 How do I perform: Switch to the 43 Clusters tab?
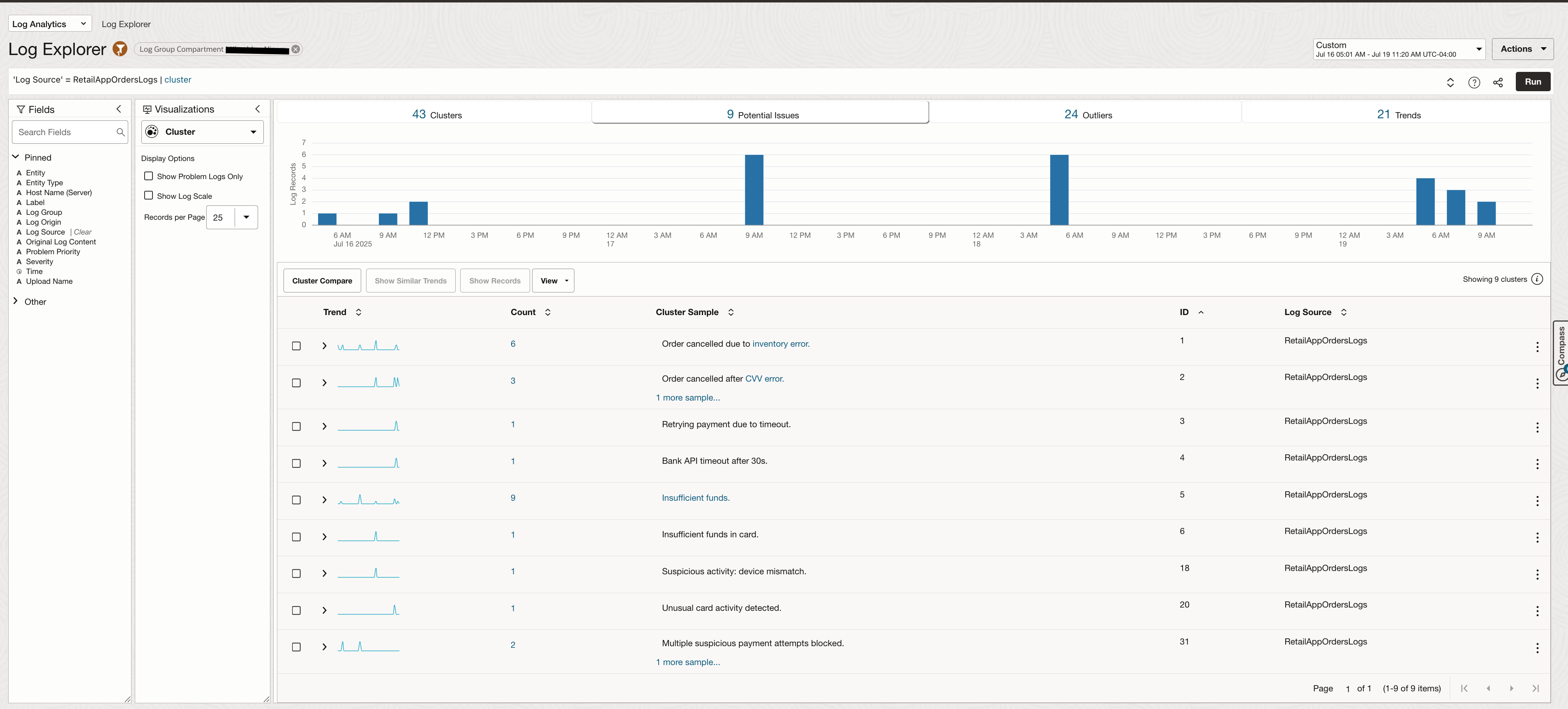click(436, 115)
